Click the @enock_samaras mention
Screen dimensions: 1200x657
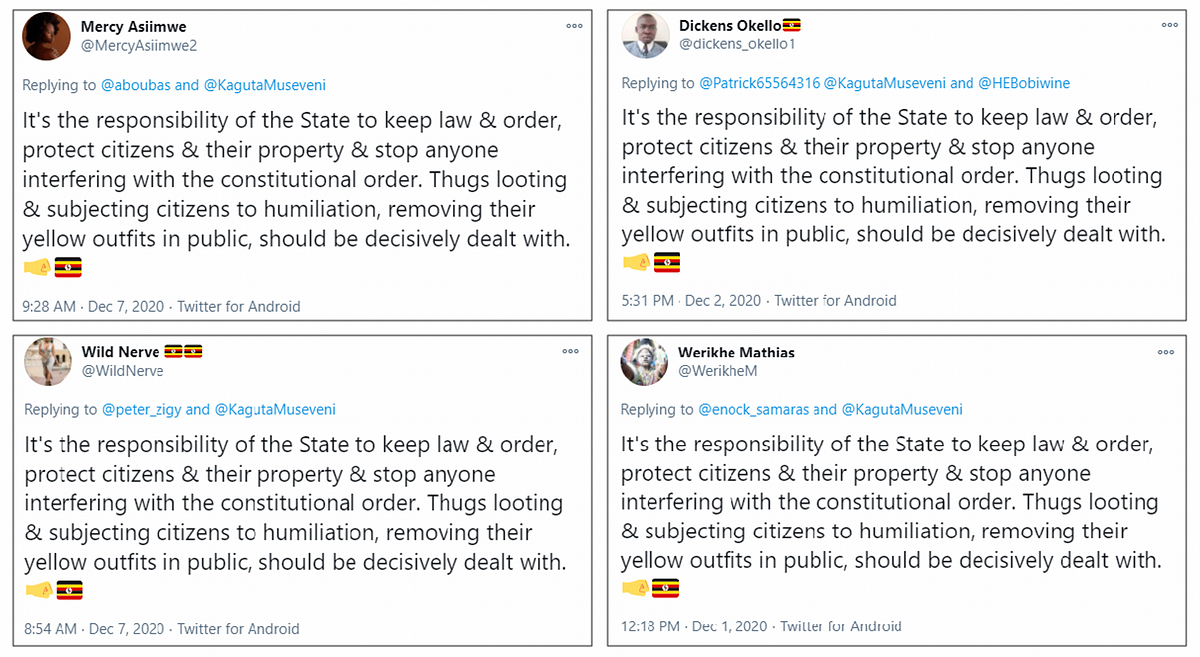pos(753,409)
